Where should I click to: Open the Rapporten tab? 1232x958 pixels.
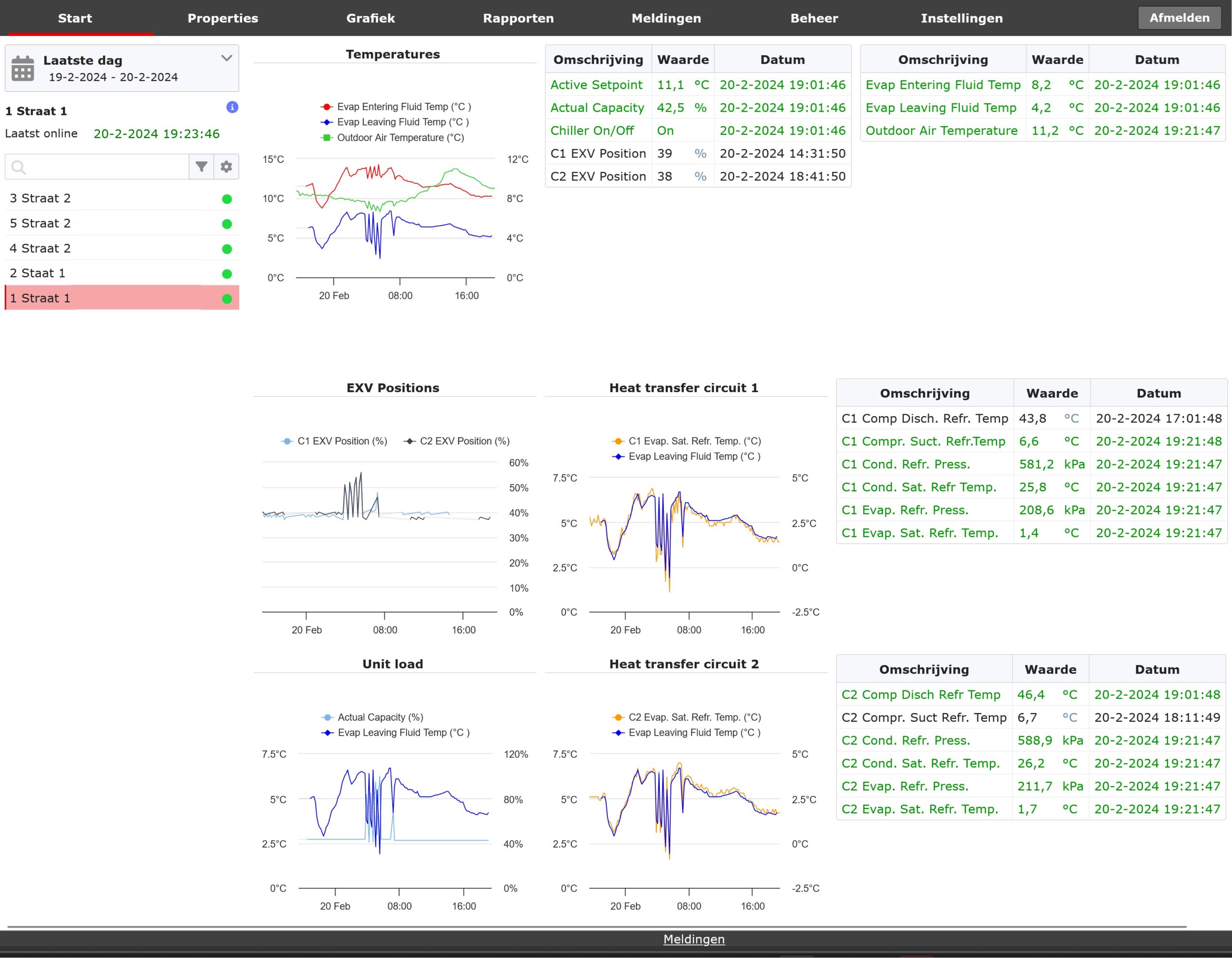(x=518, y=18)
